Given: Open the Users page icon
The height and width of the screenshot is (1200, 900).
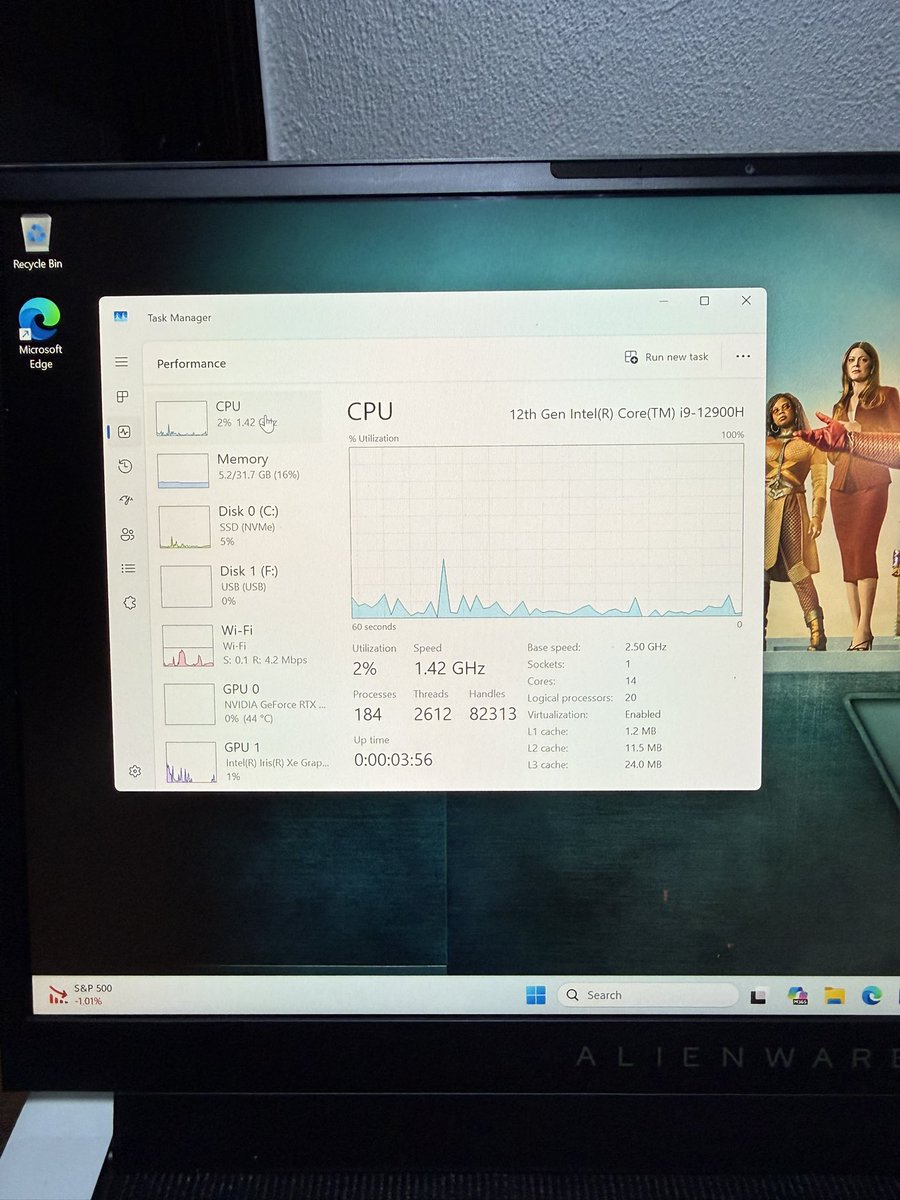Looking at the screenshot, I should tap(127, 534).
